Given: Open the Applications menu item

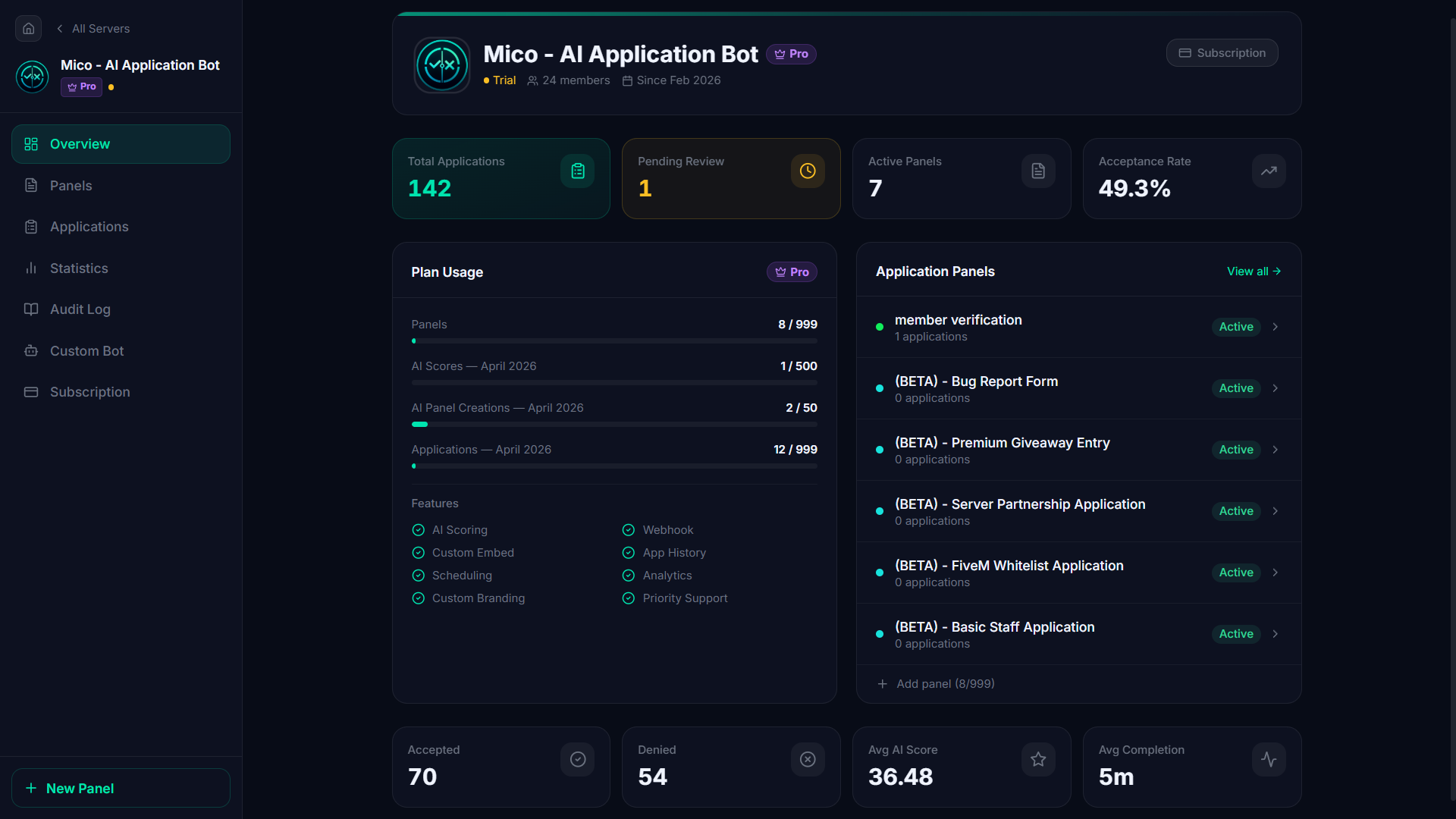Looking at the screenshot, I should tap(121, 227).
